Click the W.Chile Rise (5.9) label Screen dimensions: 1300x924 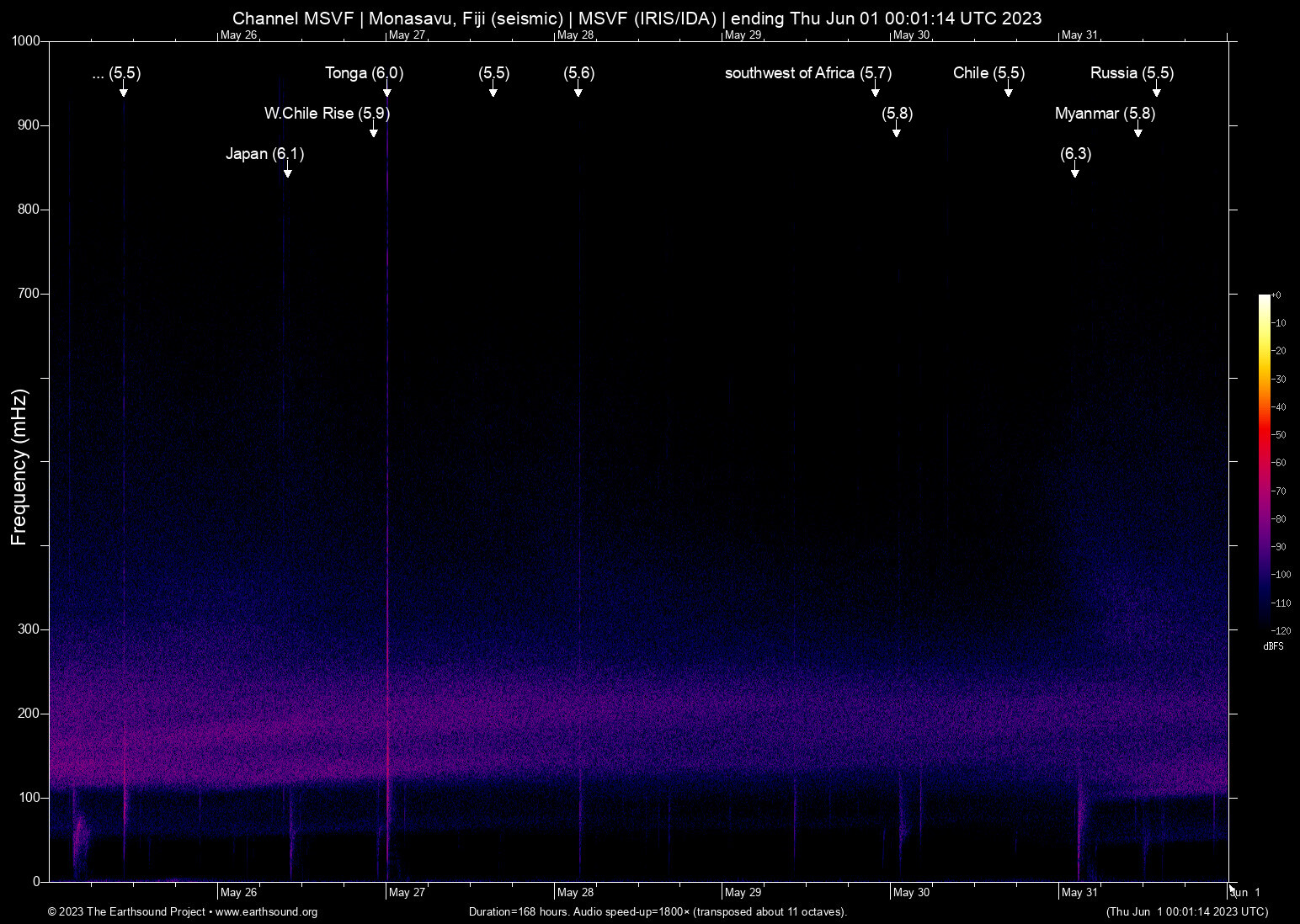pyautogui.click(x=327, y=113)
